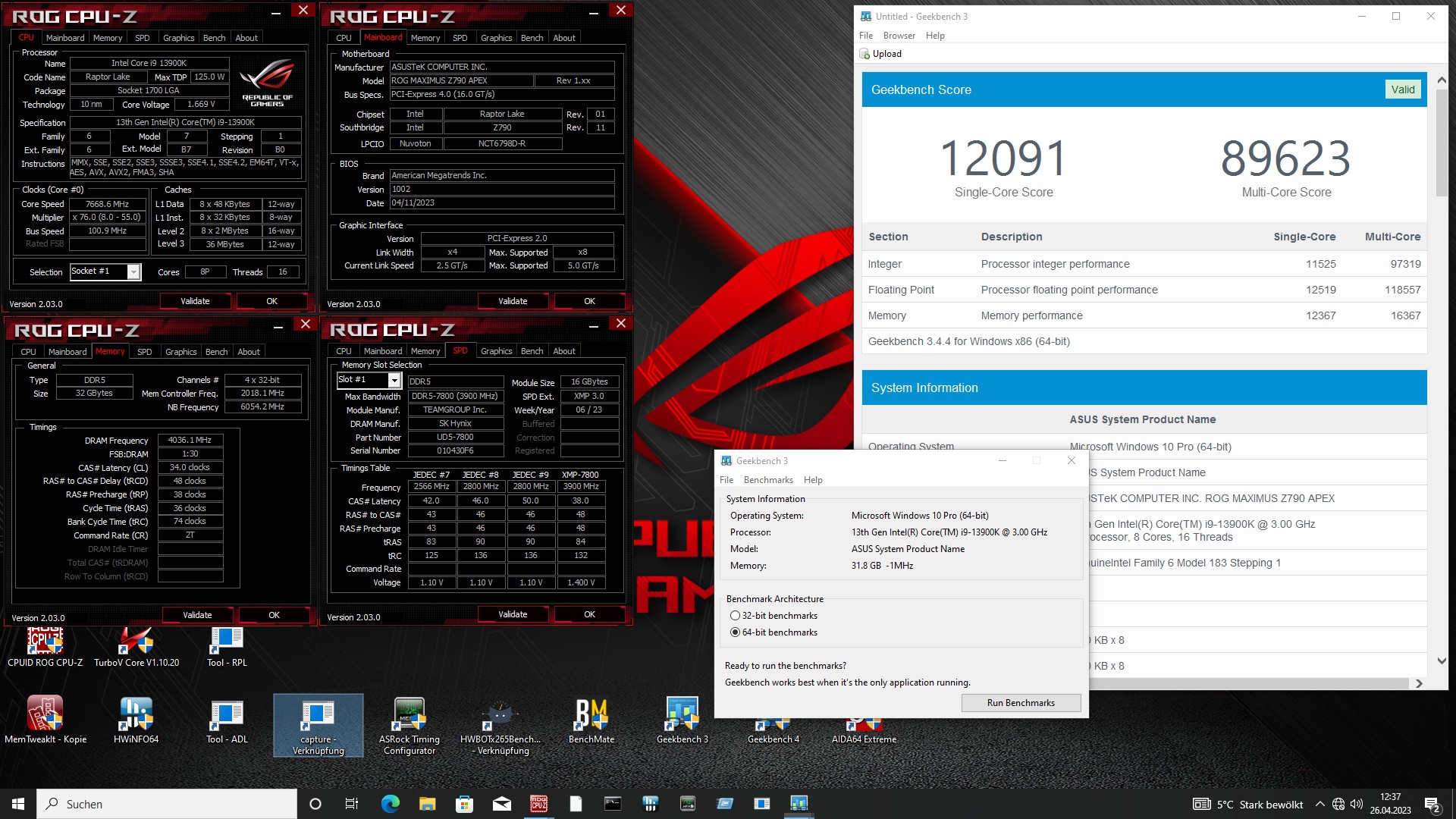Open the Tool - ADL desktop icon
Viewport: 1456px width, 819px height.
click(227, 720)
